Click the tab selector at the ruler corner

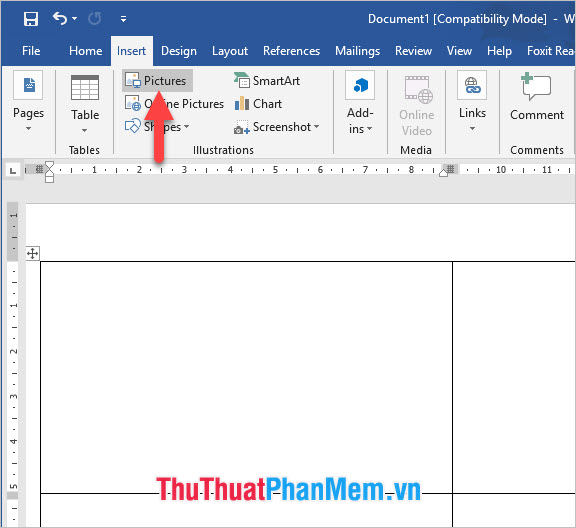coord(13,170)
